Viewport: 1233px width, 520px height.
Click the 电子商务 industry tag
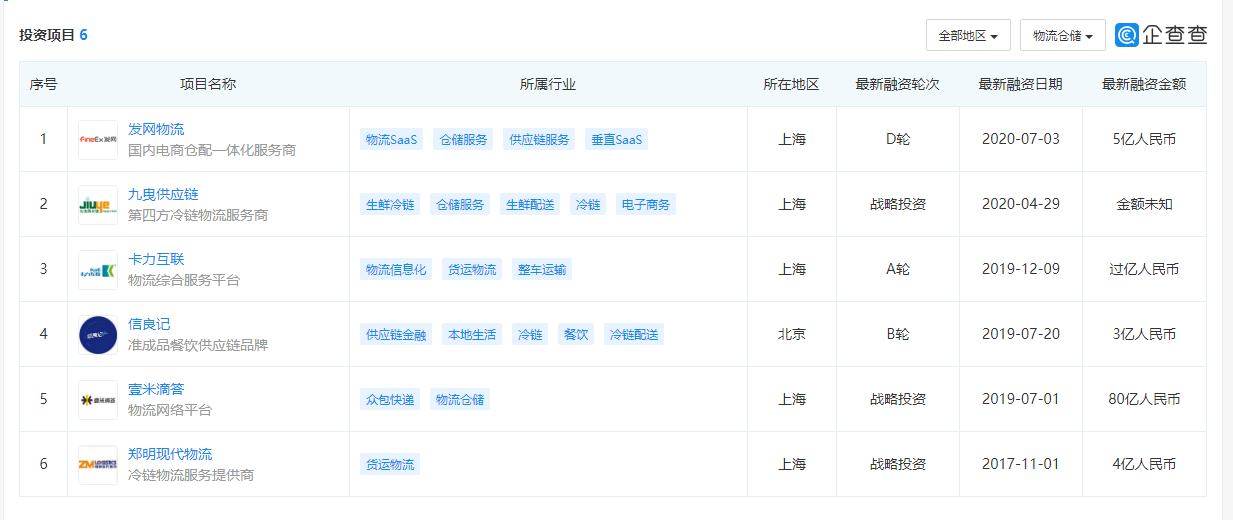646,205
